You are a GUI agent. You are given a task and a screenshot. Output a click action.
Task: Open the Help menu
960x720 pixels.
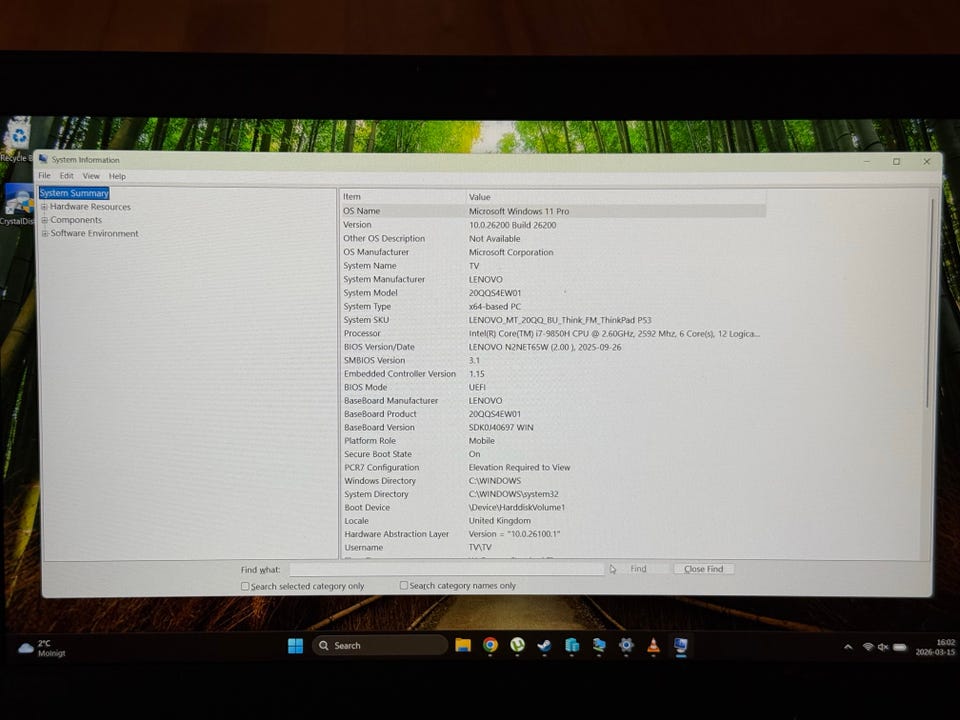click(x=118, y=176)
